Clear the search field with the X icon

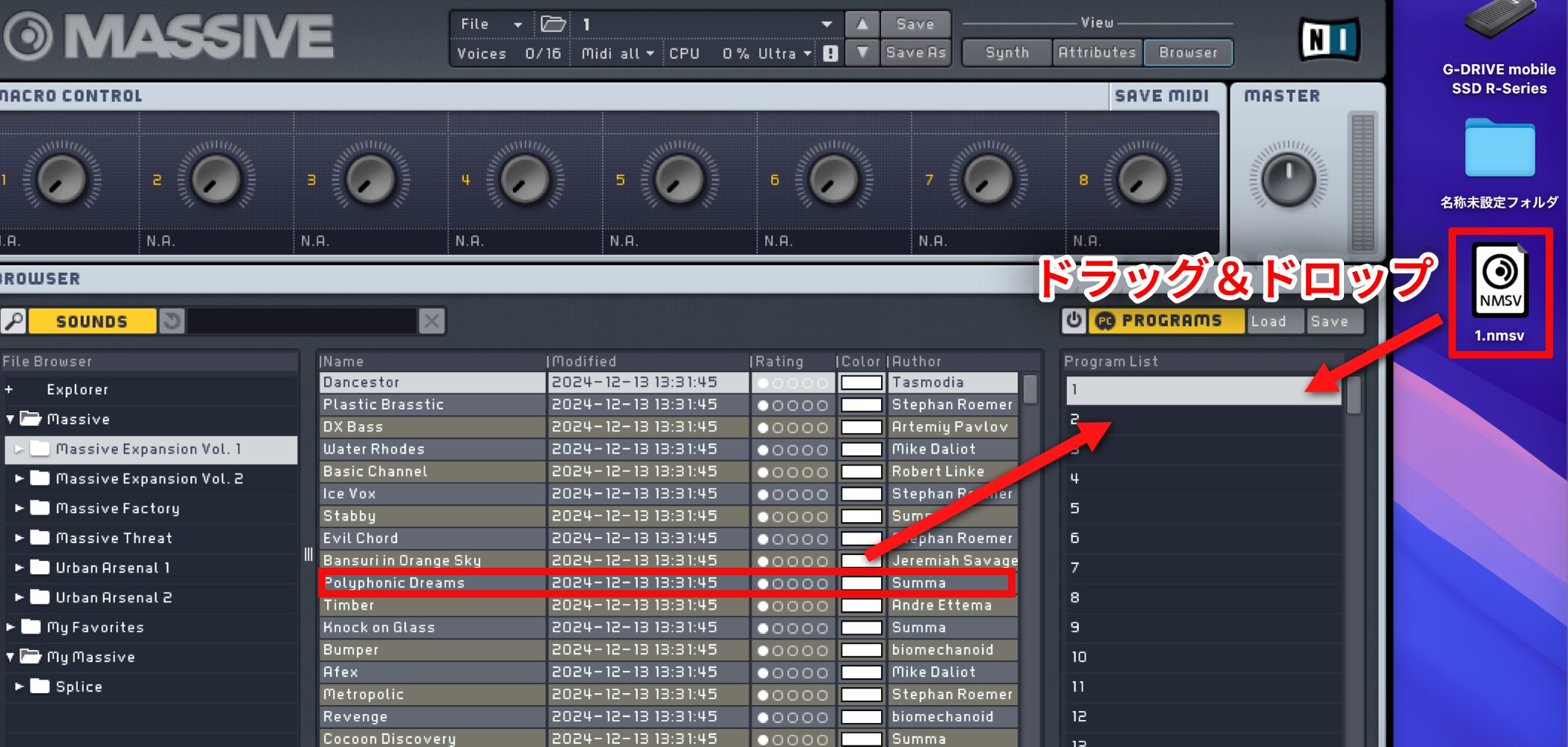(x=432, y=320)
